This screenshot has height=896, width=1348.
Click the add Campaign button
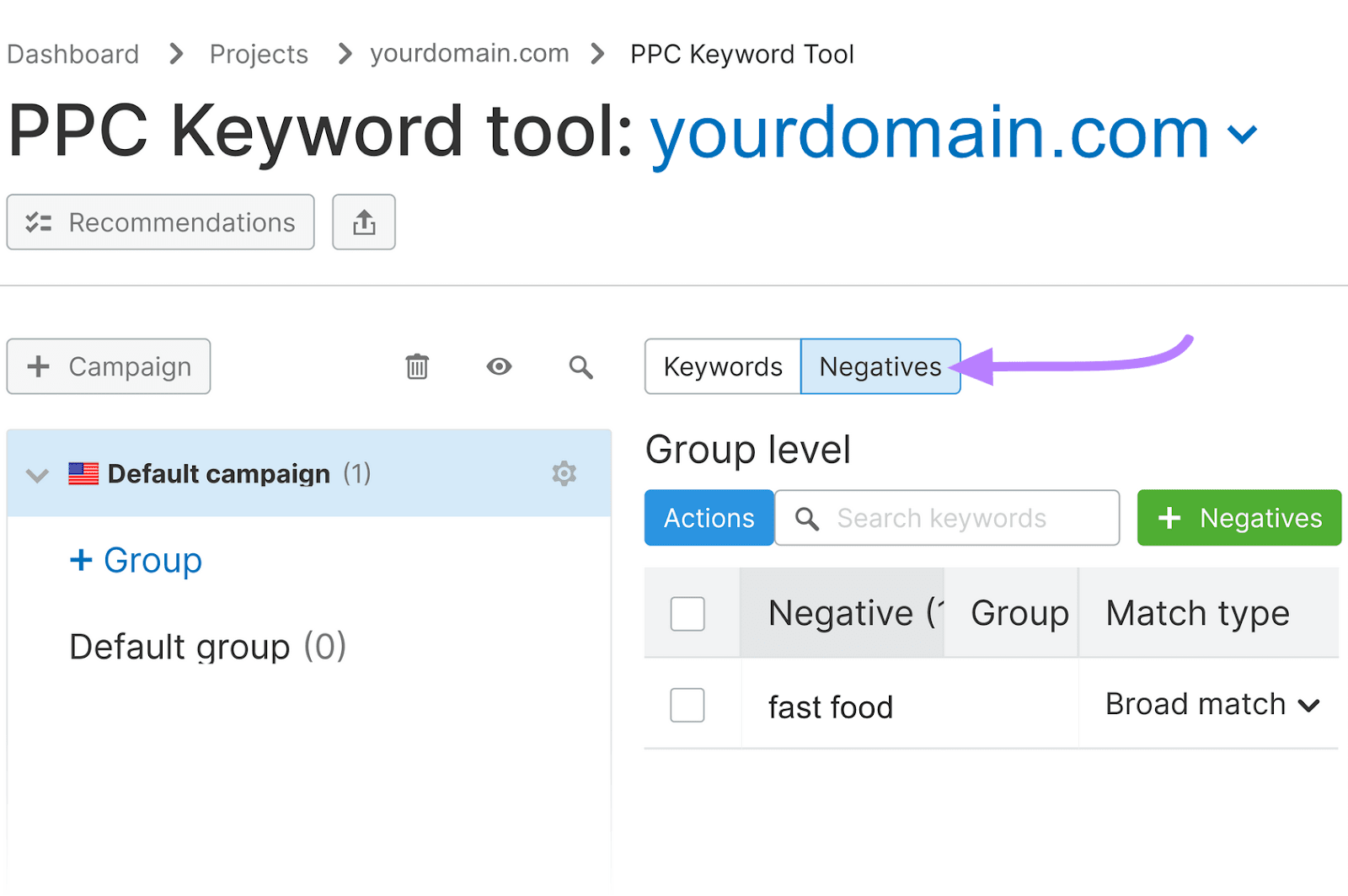coord(109,366)
